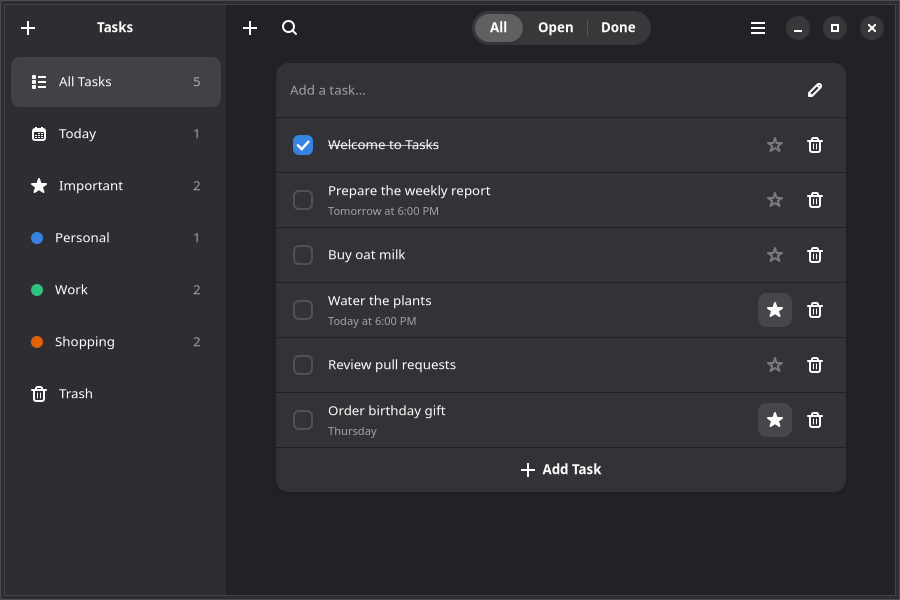Open the hamburger main menu
The image size is (900, 600).
coord(758,28)
